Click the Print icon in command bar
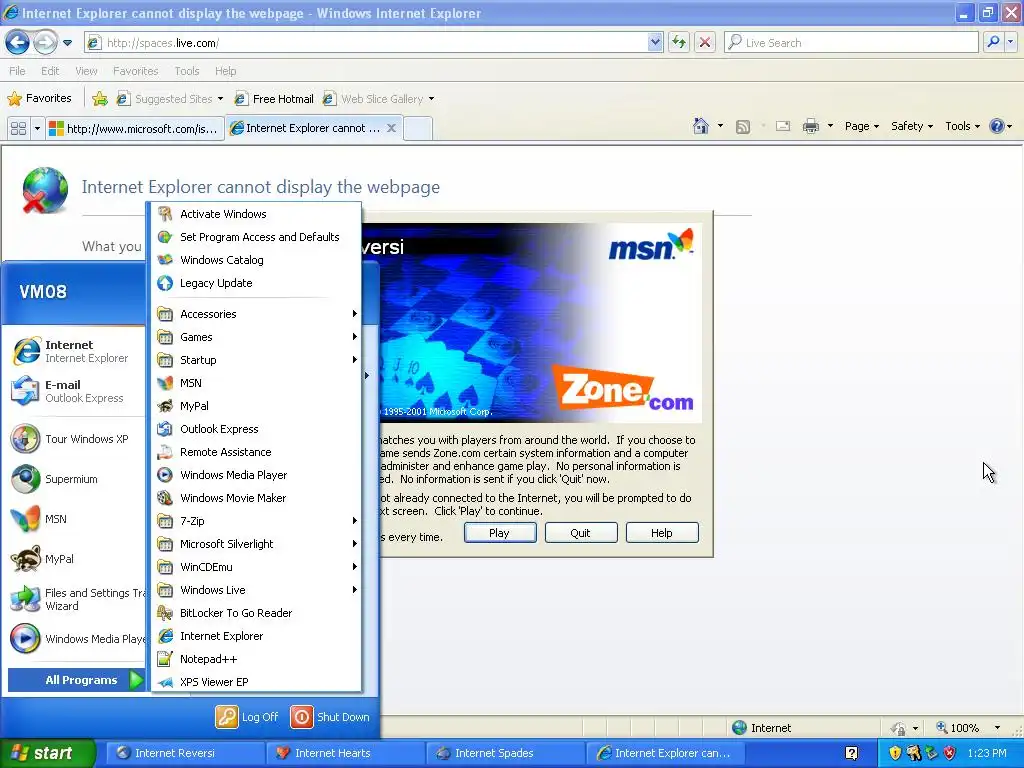This screenshot has width=1024, height=768. [x=810, y=126]
